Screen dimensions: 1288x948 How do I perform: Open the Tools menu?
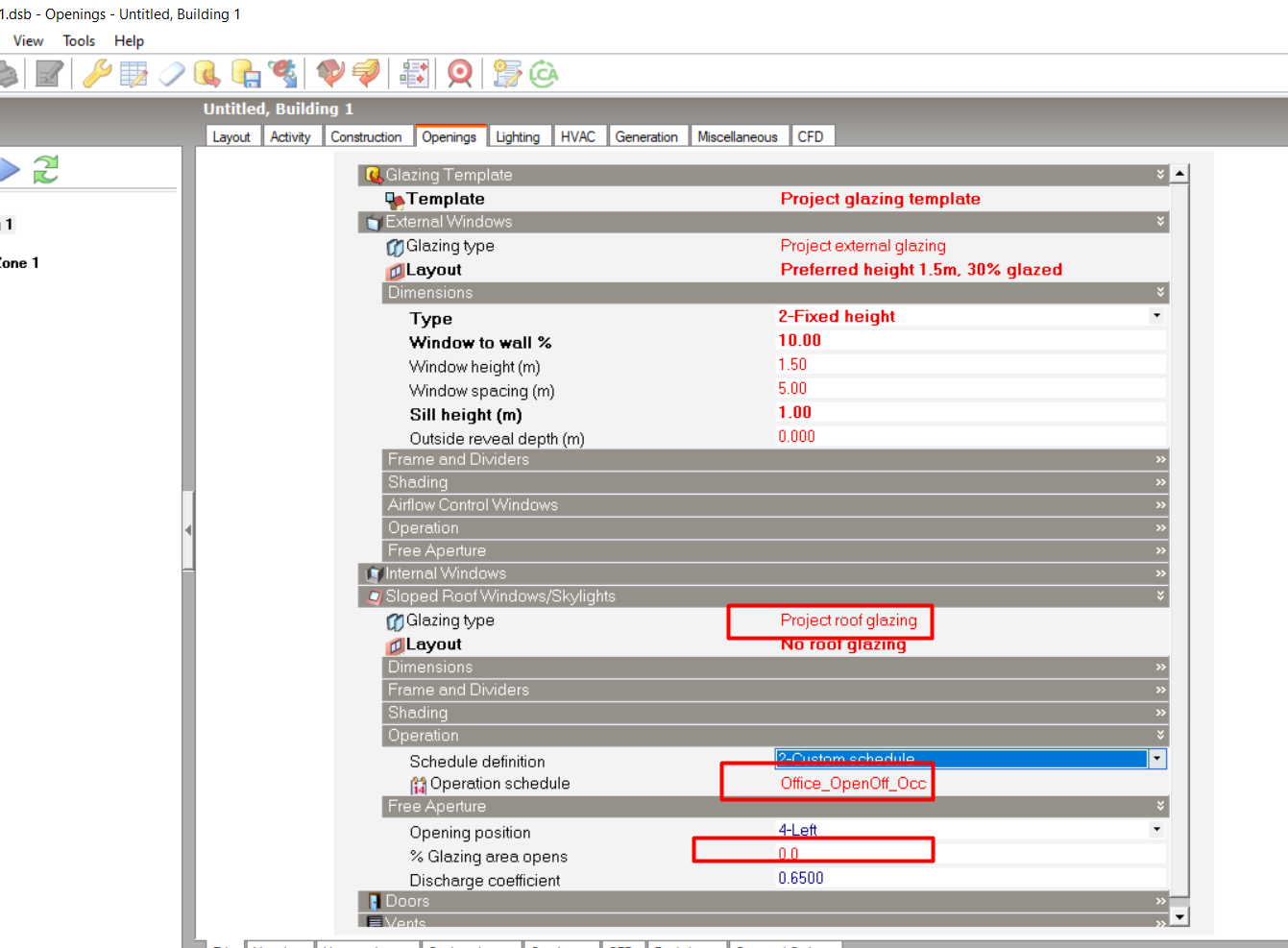pyautogui.click(x=79, y=40)
